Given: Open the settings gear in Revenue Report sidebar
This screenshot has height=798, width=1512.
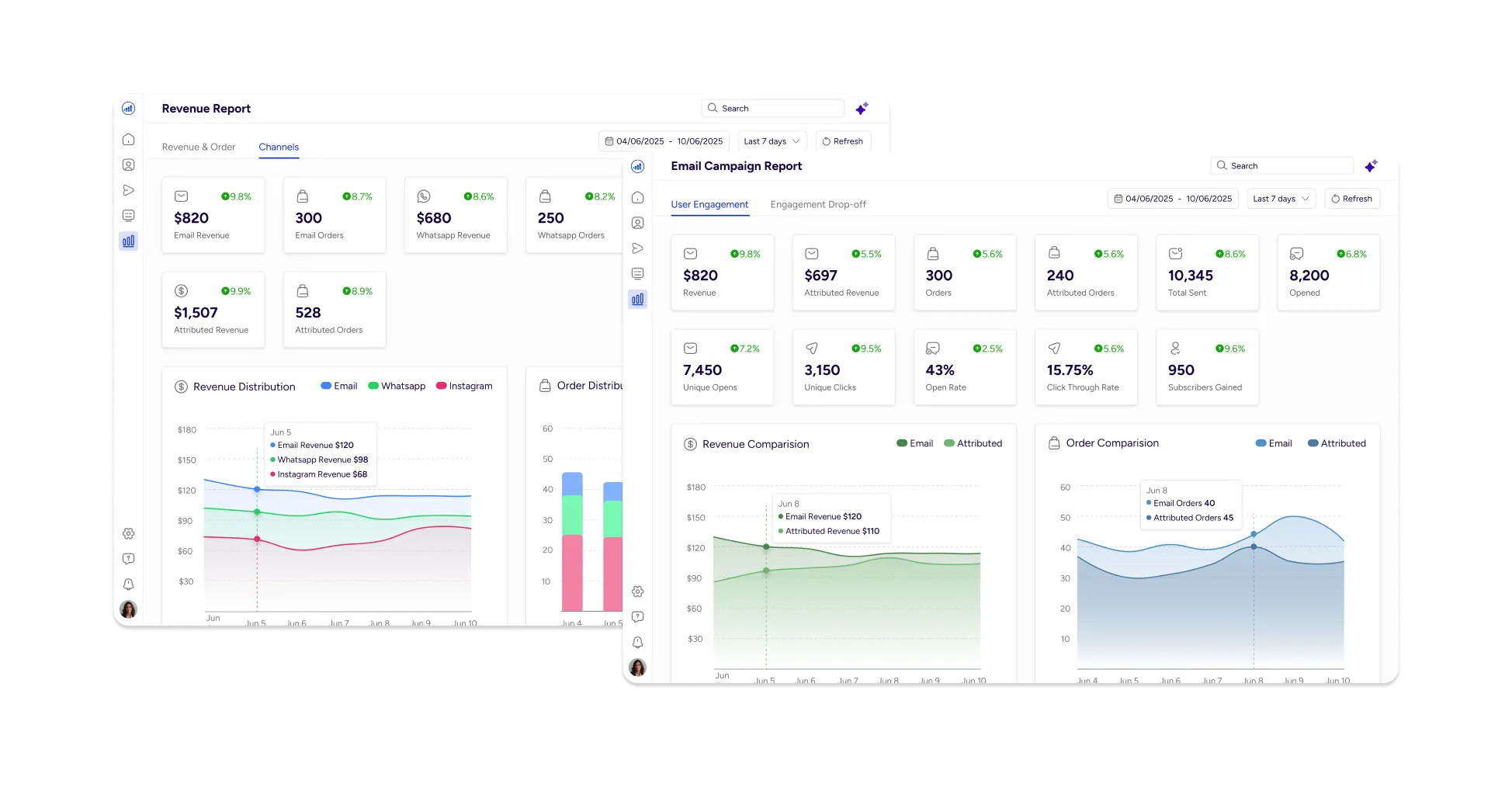Looking at the screenshot, I should pyautogui.click(x=129, y=534).
